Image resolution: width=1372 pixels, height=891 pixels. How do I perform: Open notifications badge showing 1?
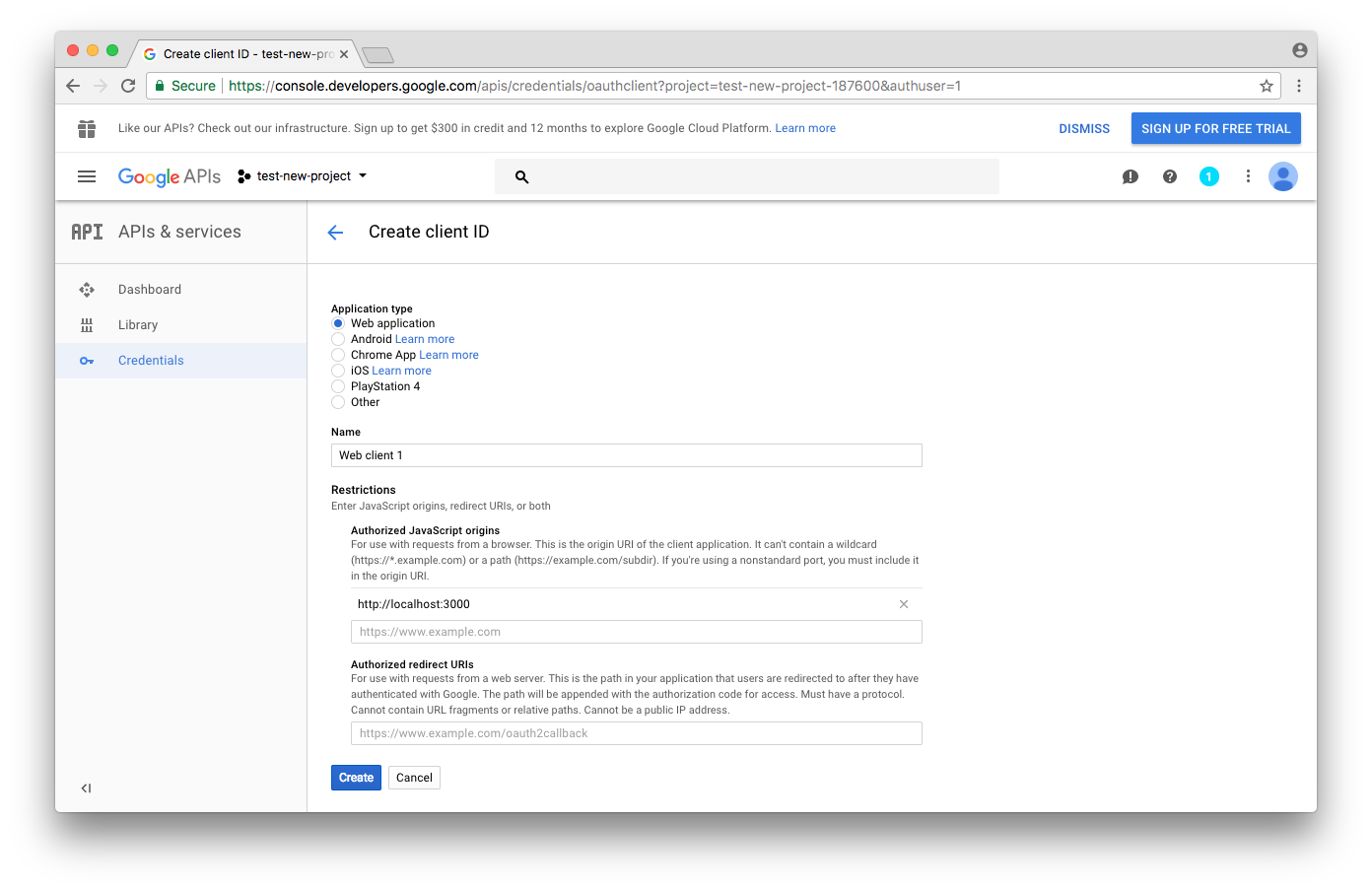click(x=1209, y=176)
